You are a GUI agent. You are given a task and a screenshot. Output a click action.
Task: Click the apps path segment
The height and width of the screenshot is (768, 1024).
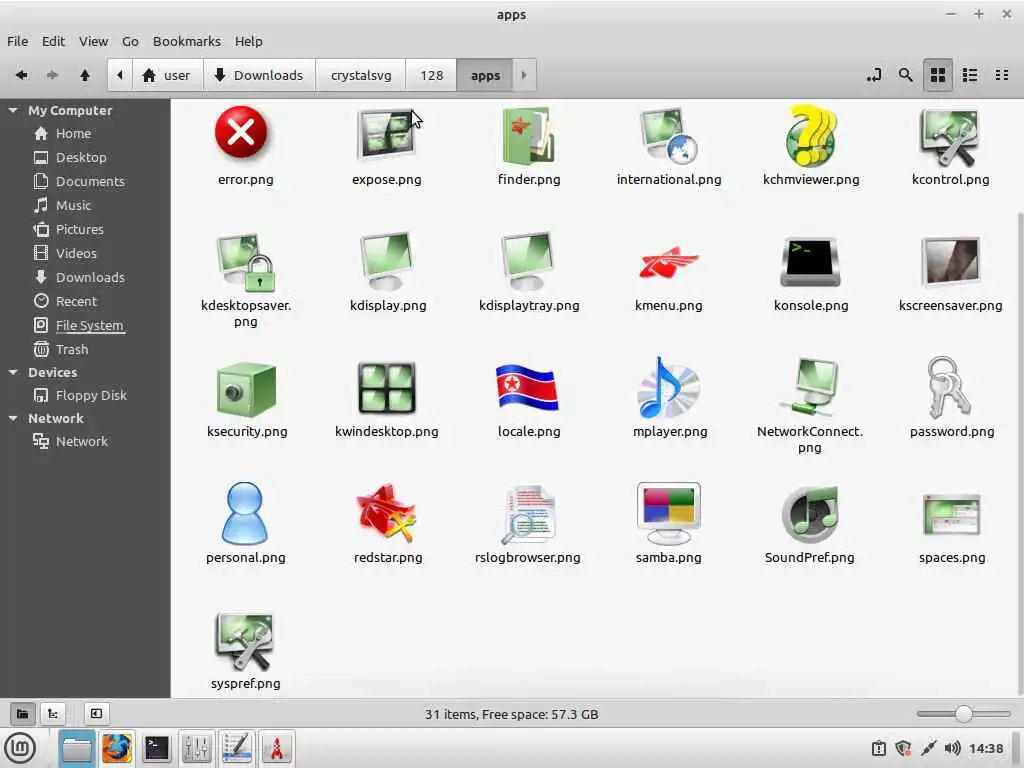click(485, 75)
